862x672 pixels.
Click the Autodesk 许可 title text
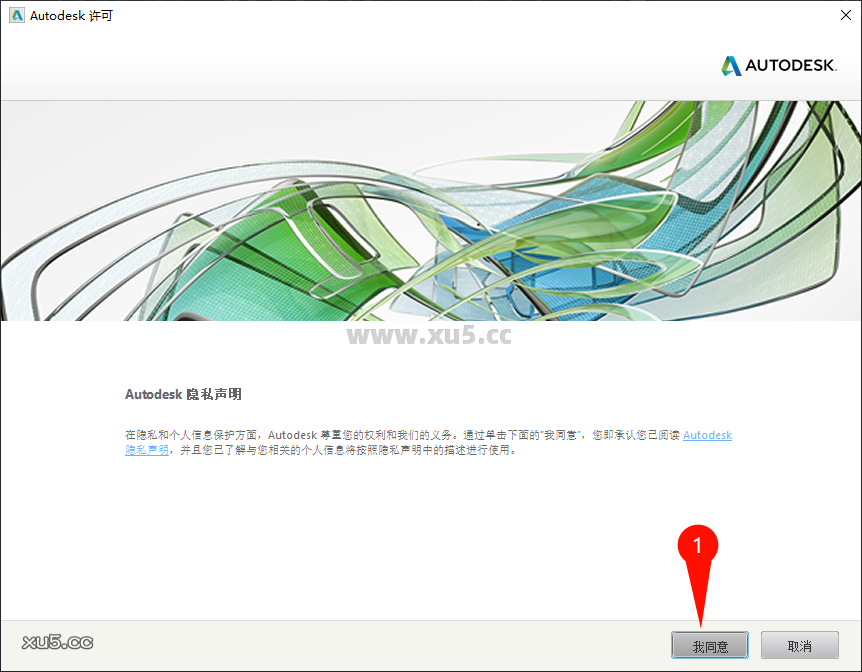click(x=70, y=15)
